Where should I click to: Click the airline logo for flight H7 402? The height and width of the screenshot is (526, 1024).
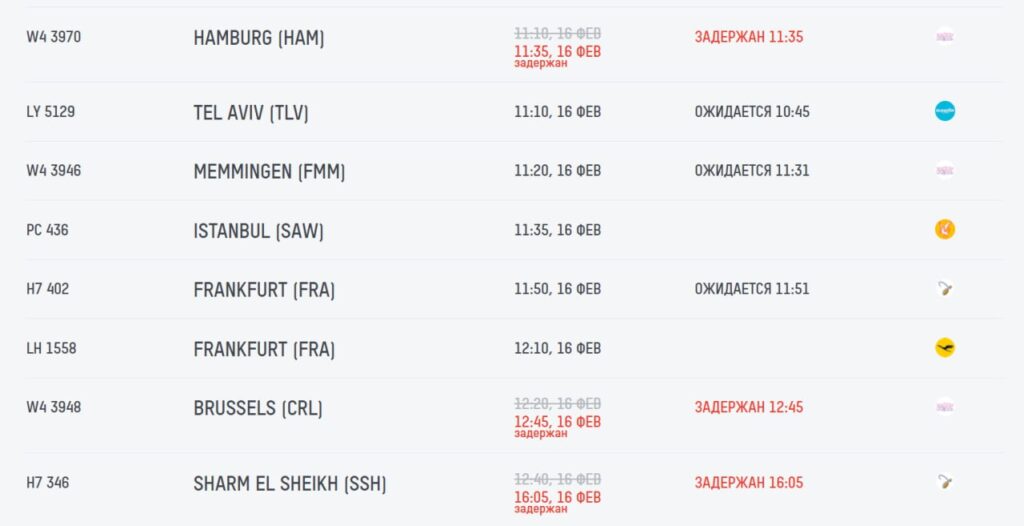click(x=944, y=289)
